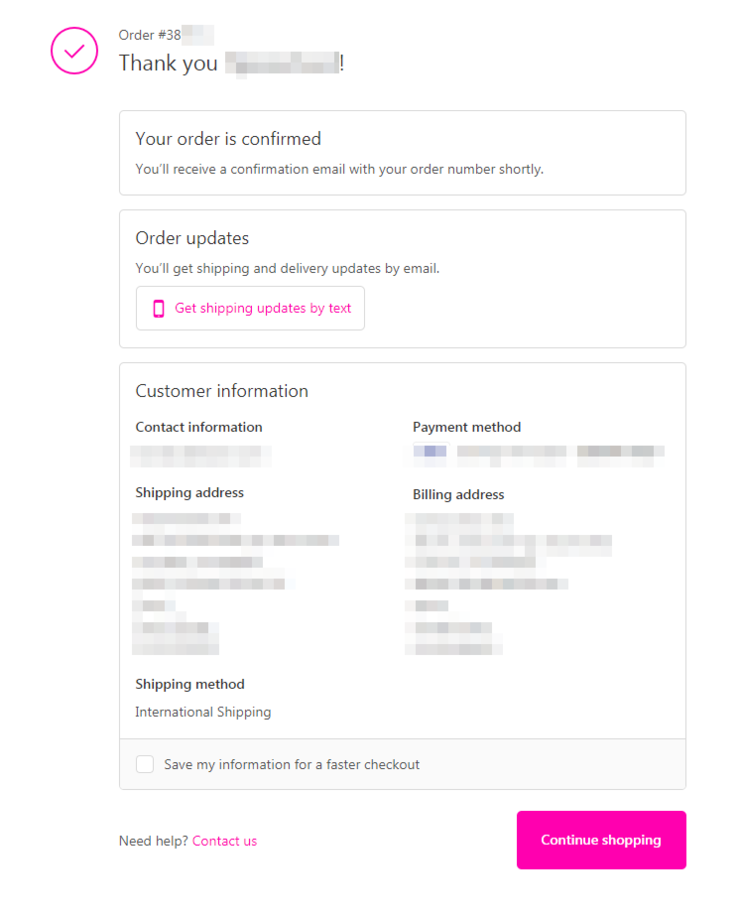Click the 'International Shipping' text
740x919 pixels.
click(x=203, y=712)
